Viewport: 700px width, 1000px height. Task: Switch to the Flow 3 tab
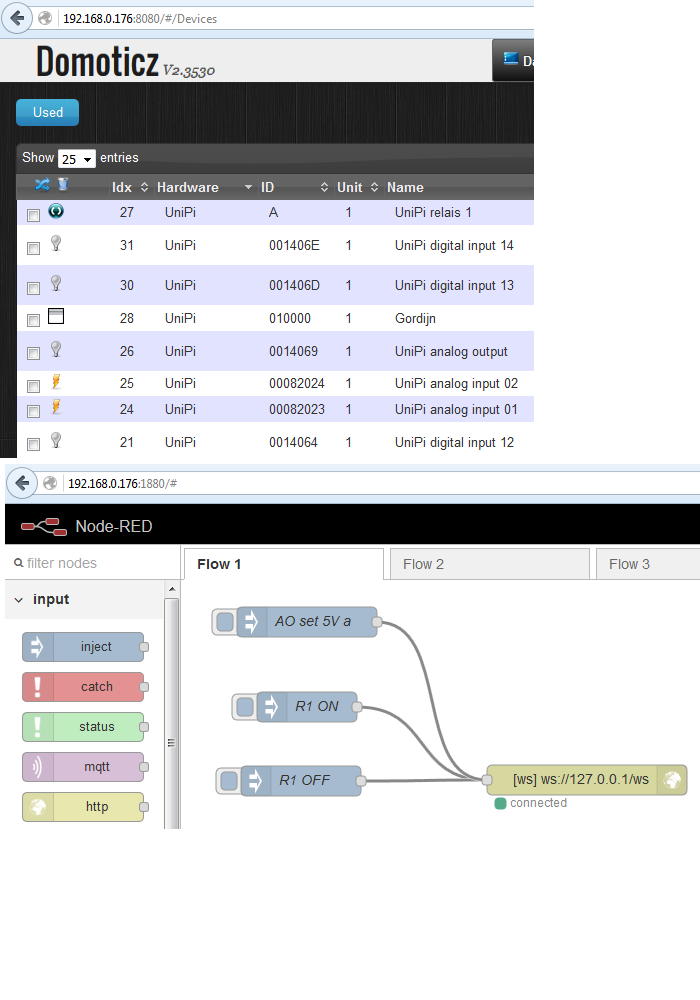(648, 564)
